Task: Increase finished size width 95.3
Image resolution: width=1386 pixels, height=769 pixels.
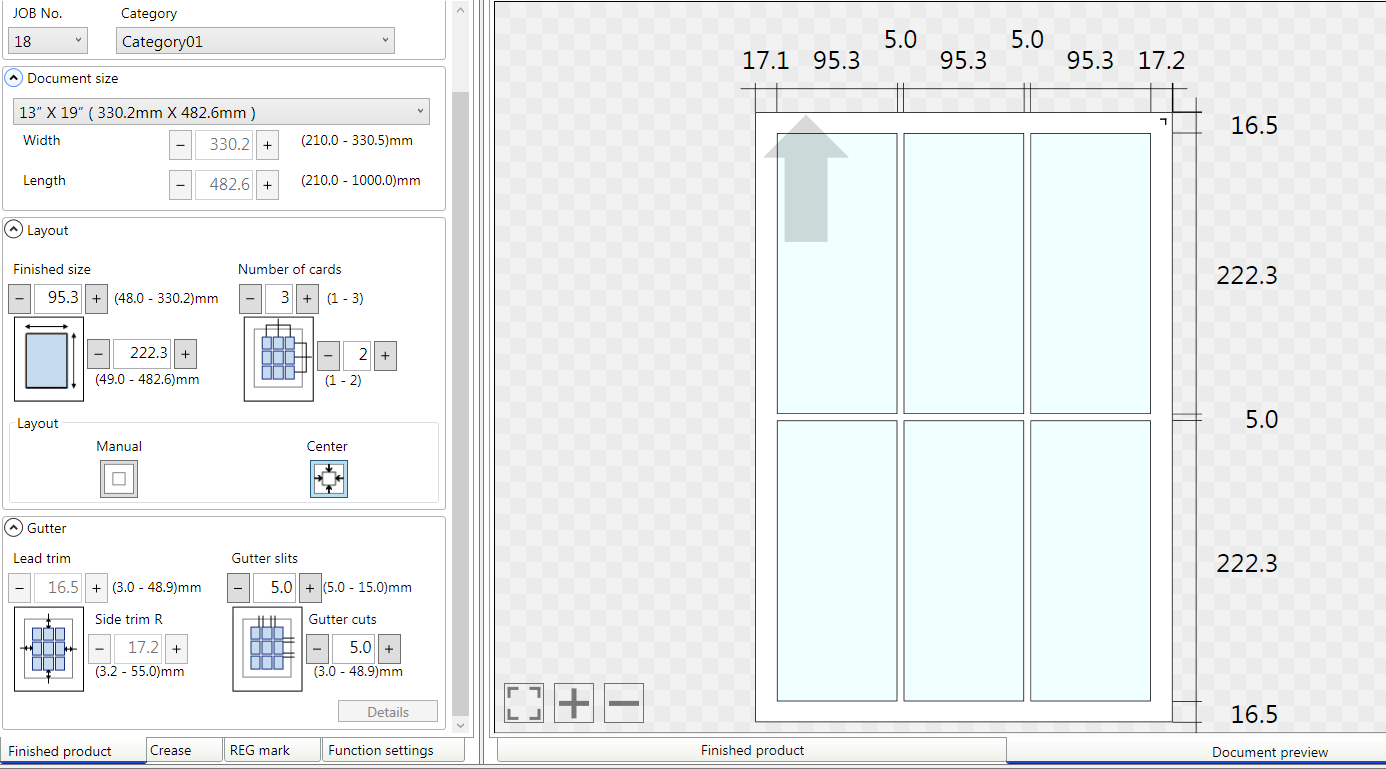Action: click(x=96, y=298)
